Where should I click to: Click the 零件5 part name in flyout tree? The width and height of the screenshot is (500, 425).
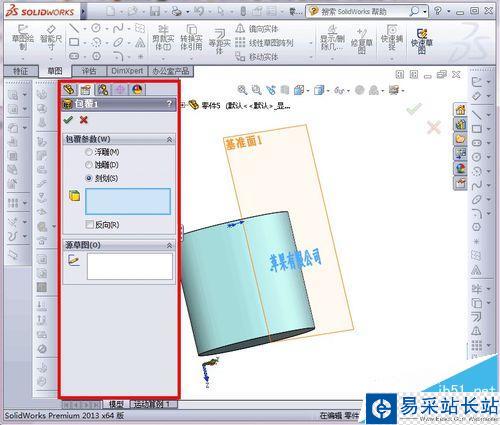[211, 106]
